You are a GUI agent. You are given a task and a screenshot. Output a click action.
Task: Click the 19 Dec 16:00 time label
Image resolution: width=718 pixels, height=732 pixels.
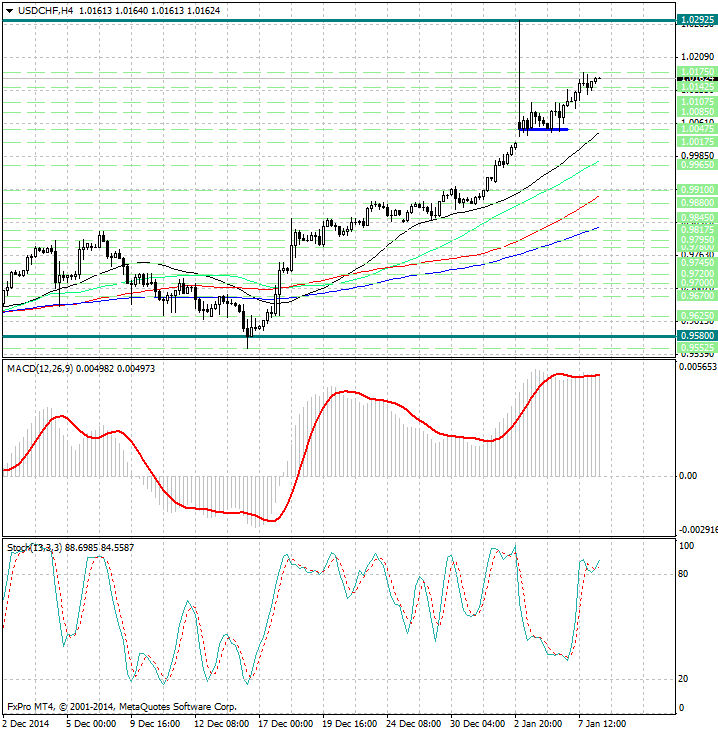[350, 724]
